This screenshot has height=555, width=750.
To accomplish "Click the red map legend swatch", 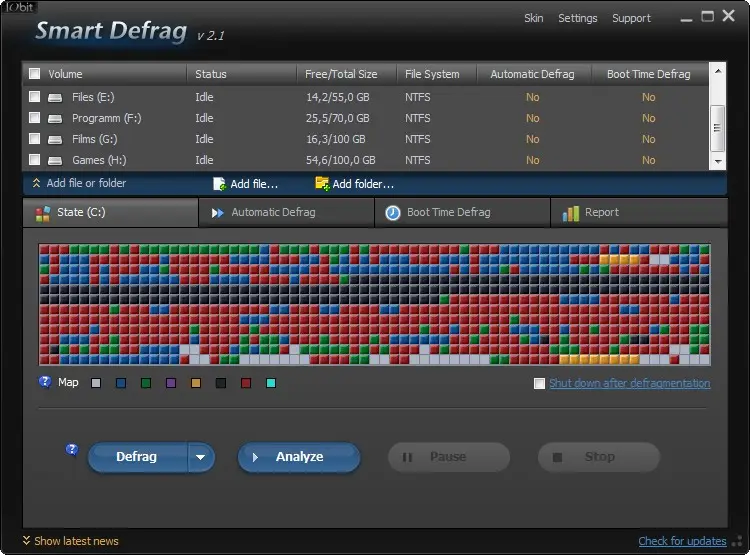I will 246,383.
